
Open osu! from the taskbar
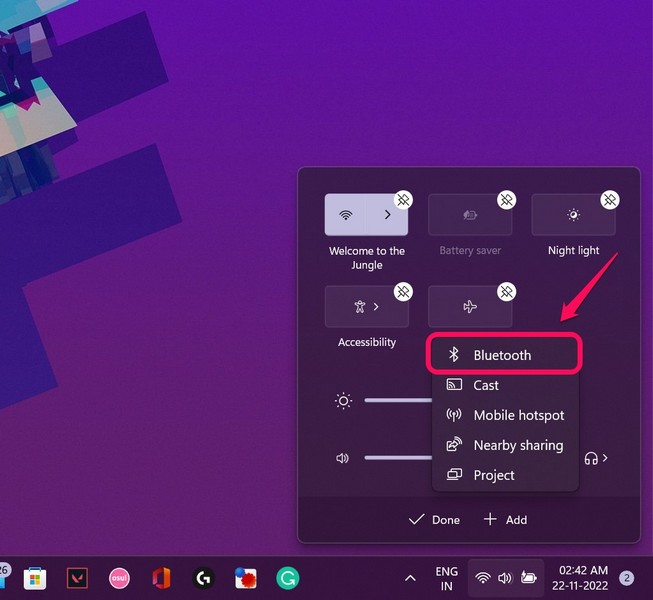point(119,578)
